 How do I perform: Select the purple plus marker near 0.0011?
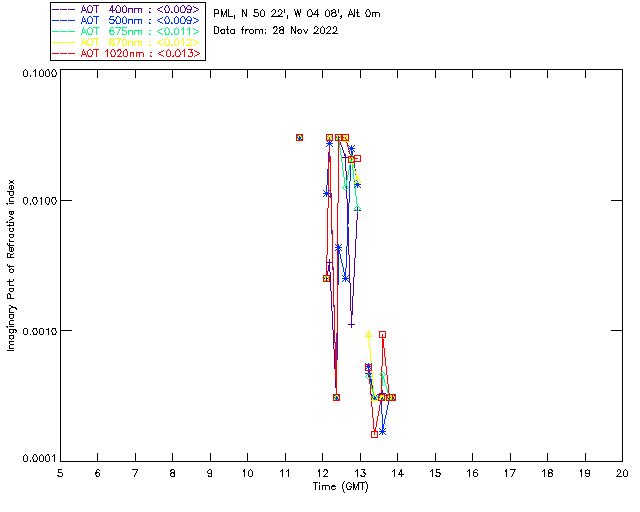(x=351, y=325)
